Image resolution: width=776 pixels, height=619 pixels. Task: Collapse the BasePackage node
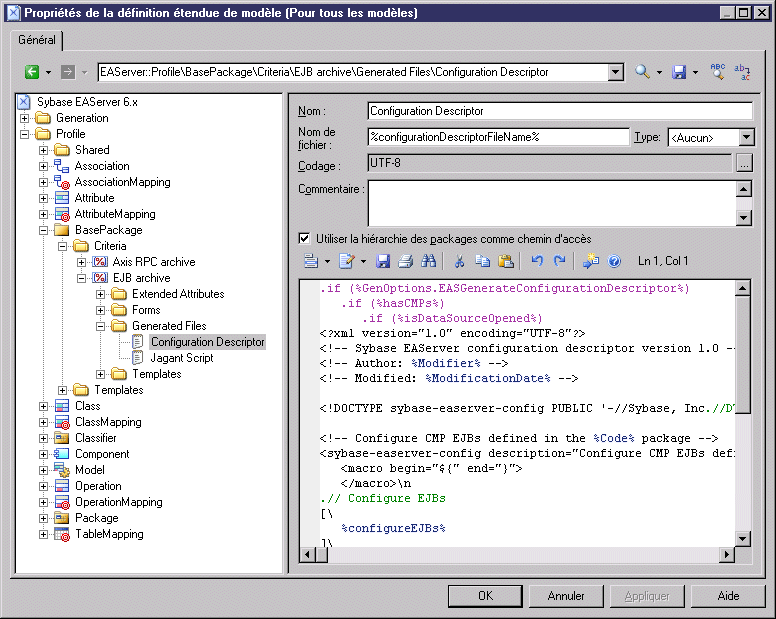(x=44, y=230)
